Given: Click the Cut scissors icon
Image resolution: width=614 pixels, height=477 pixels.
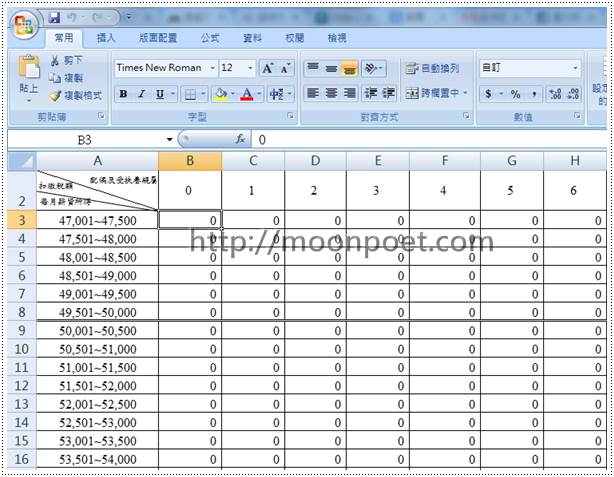Looking at the screenshot, I should (x=55, y=60).
